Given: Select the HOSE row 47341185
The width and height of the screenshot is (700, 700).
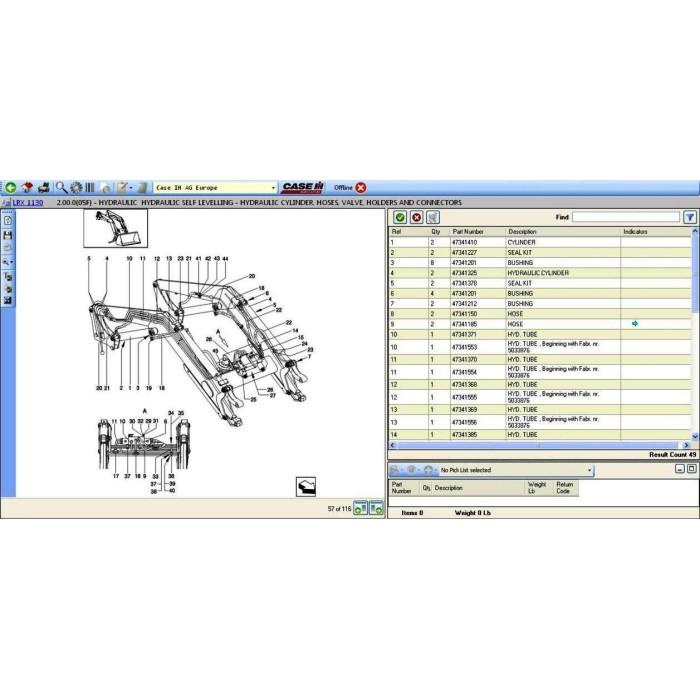Looking at the screenshot, I should tap(540, 324).
